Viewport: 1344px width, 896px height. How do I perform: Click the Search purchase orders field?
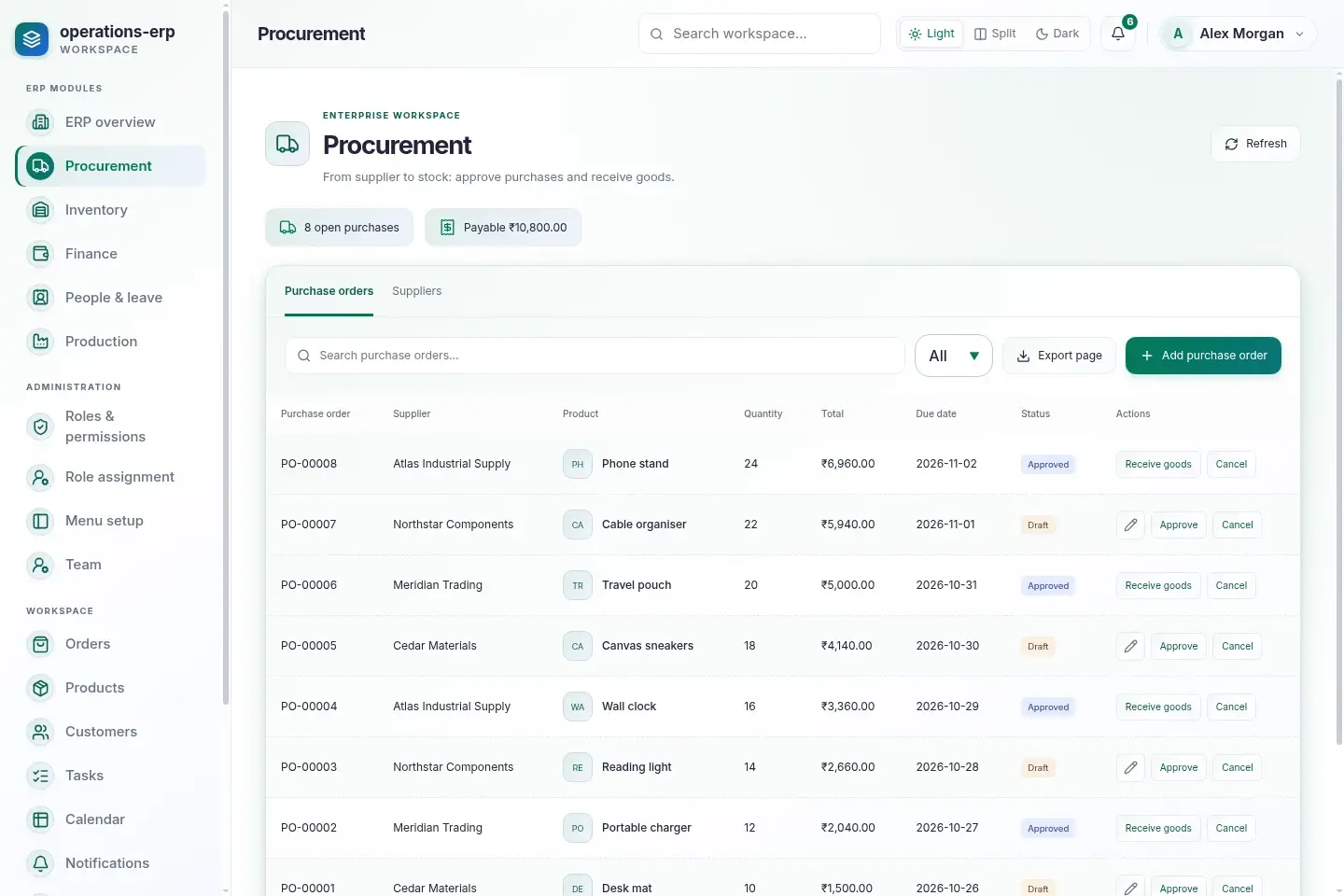(x=595, y=356)
